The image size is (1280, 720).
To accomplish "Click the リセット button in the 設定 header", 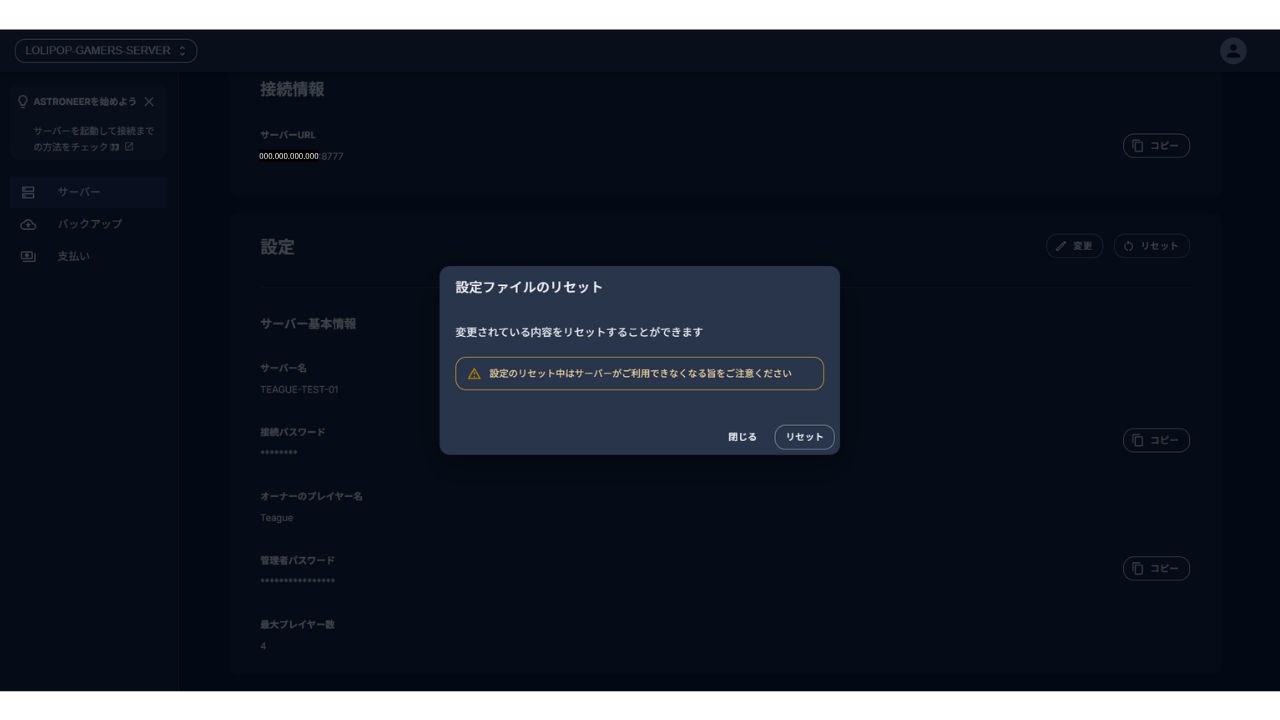I will click(x=1151, y=246).
